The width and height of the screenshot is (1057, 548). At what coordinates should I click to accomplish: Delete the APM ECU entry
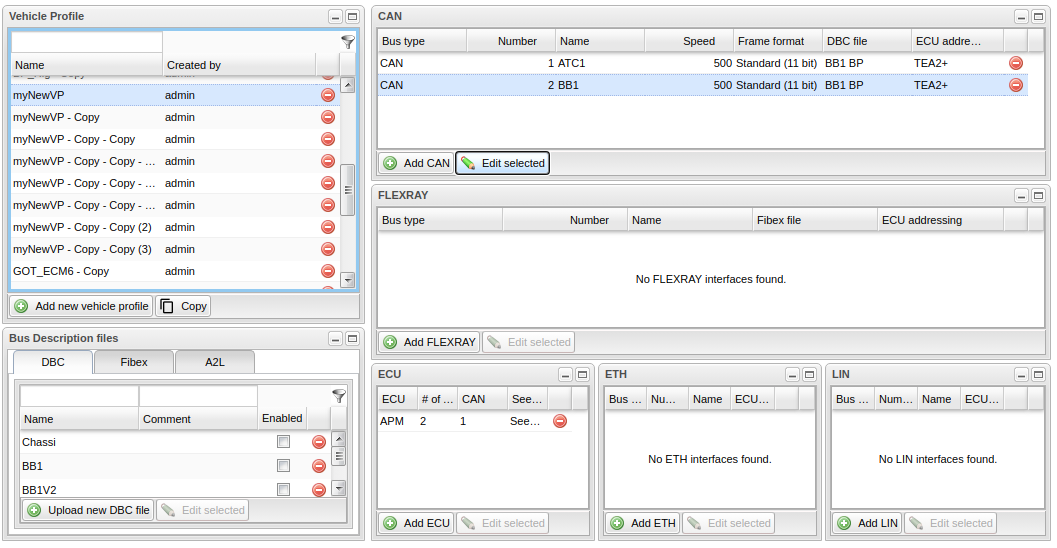pos(559,421)
